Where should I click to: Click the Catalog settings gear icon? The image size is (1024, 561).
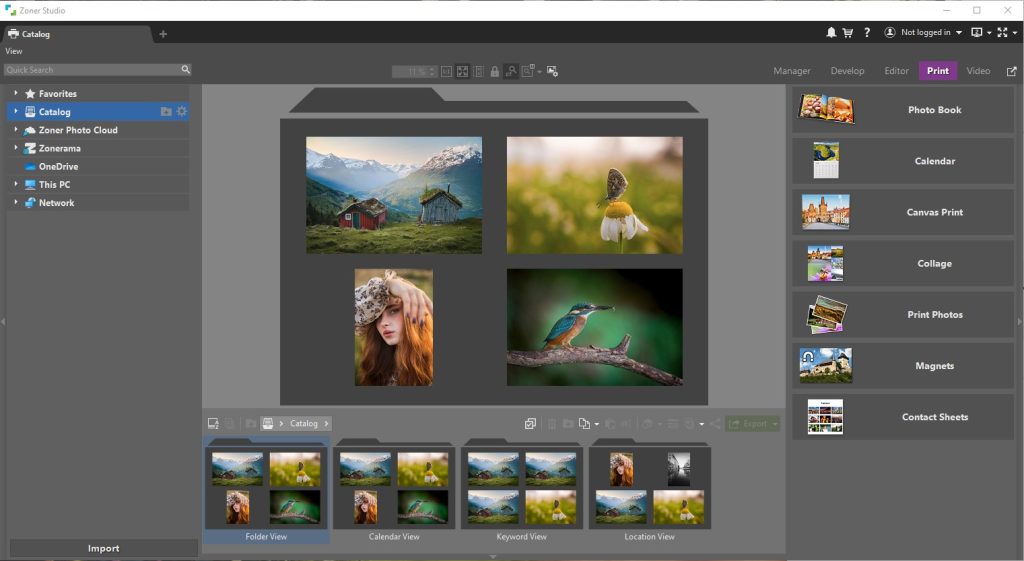tap(182, 112)
